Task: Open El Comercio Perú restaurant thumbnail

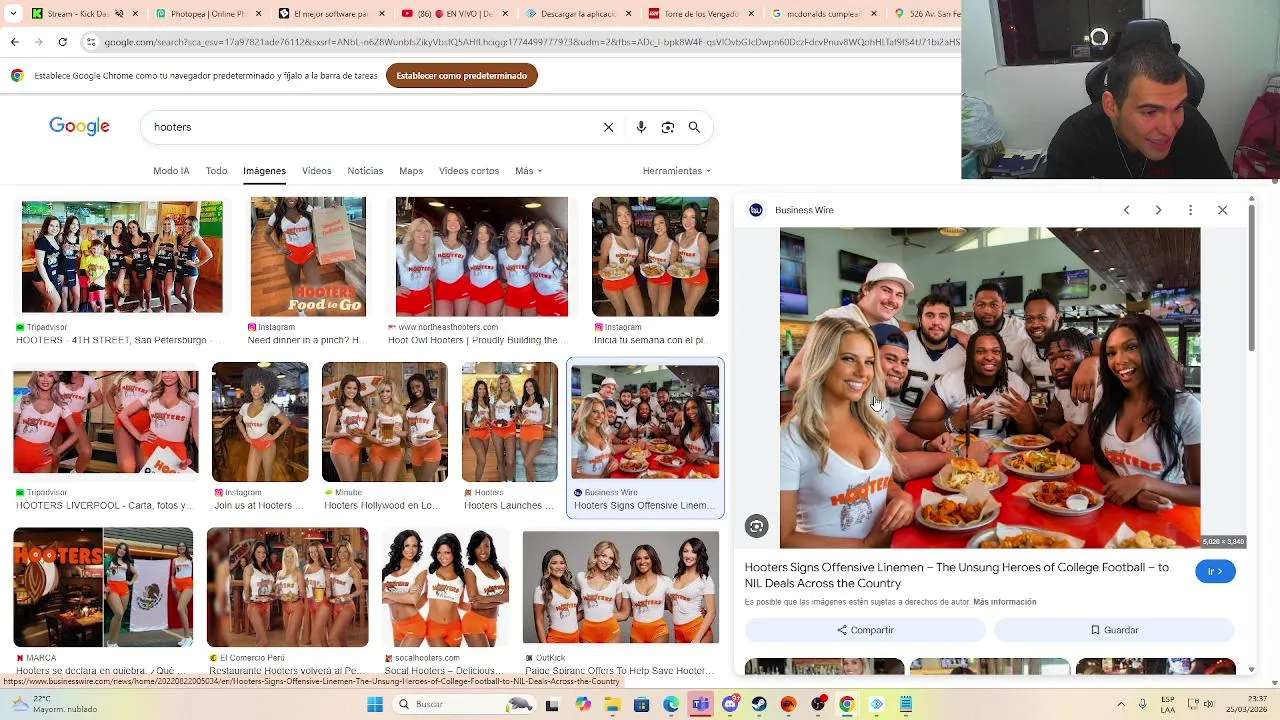Action: [287, 587]
